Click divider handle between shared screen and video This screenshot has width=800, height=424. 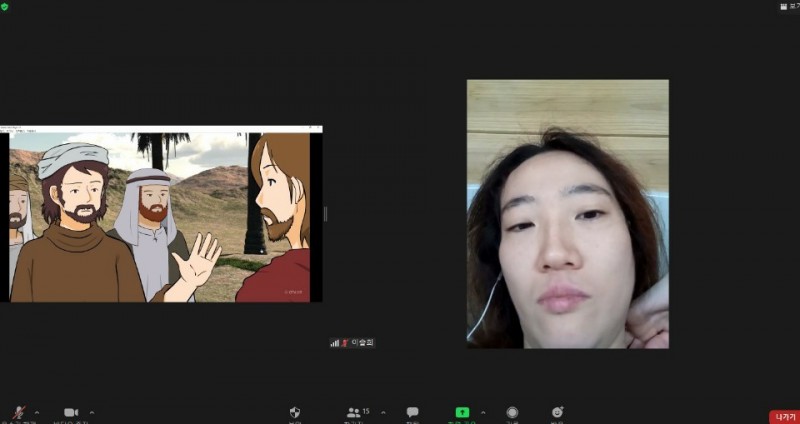coord(326,214)
